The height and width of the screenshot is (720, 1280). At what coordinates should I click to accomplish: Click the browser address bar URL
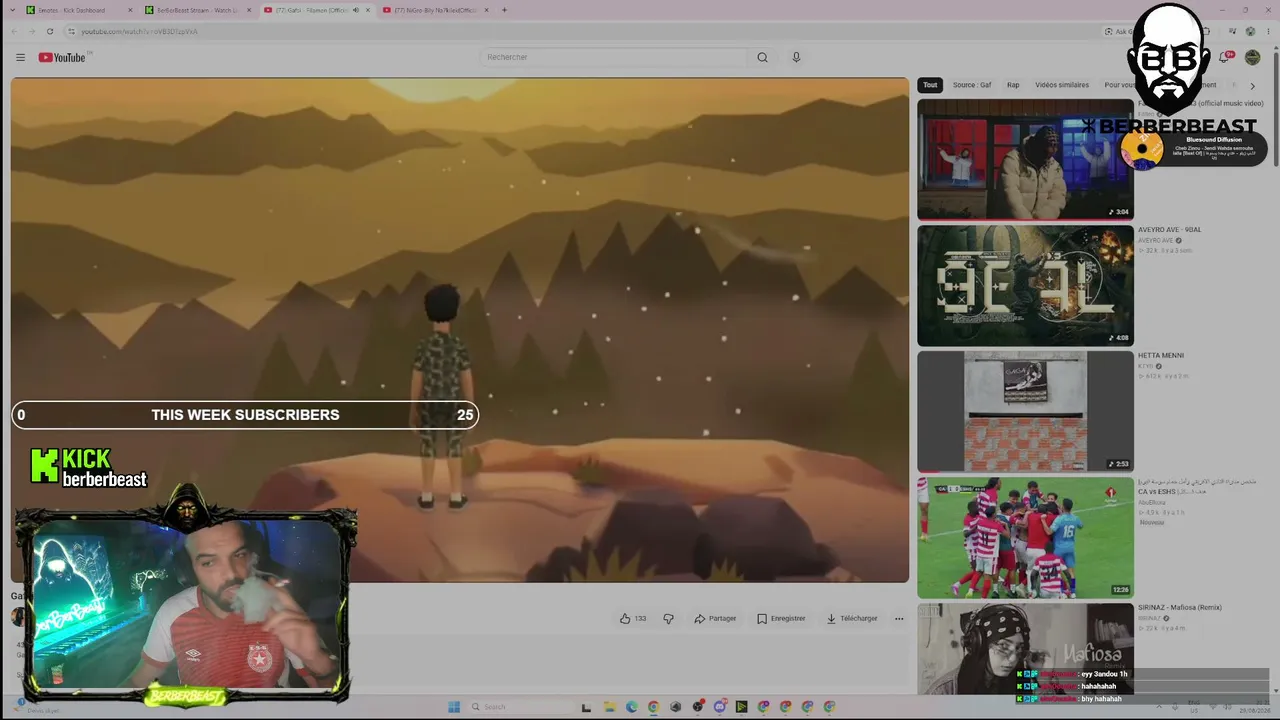click(x=140, y=31)
